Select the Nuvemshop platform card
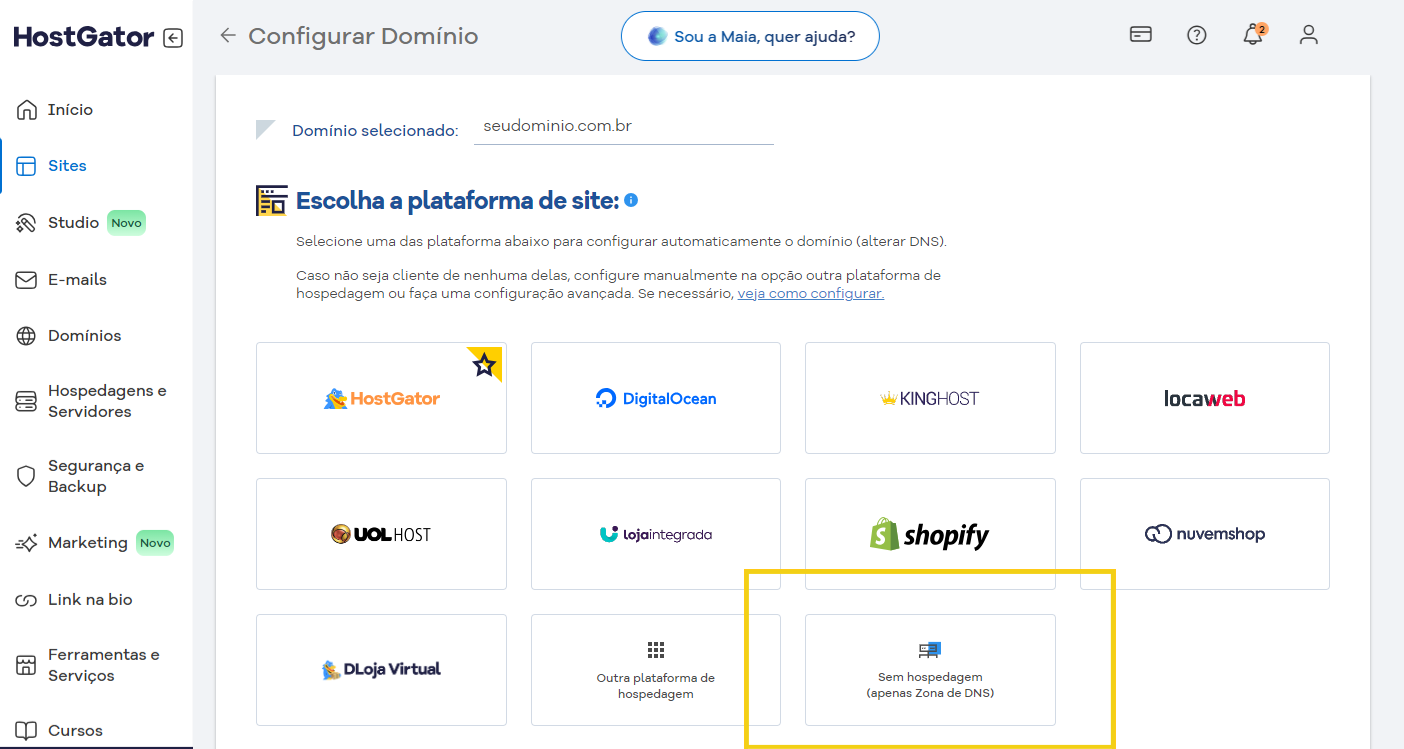 (x=1205, y=534)
